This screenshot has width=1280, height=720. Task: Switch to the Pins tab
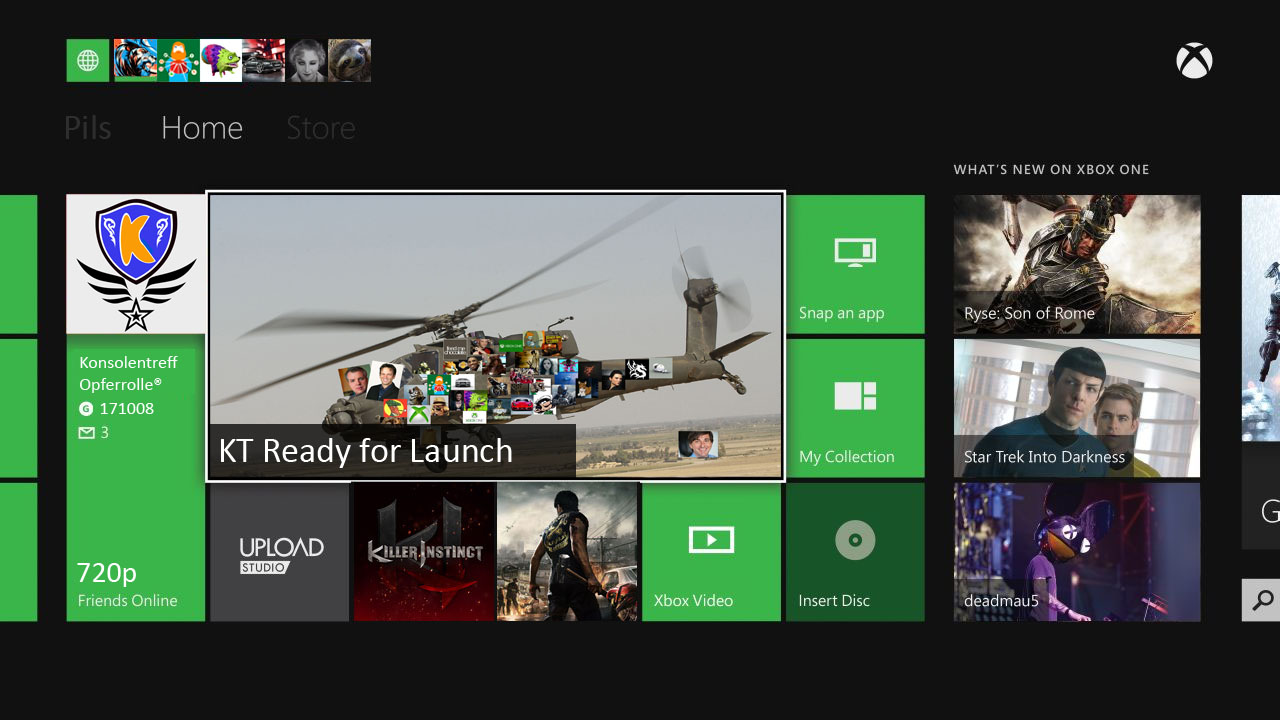pos(87,128)
